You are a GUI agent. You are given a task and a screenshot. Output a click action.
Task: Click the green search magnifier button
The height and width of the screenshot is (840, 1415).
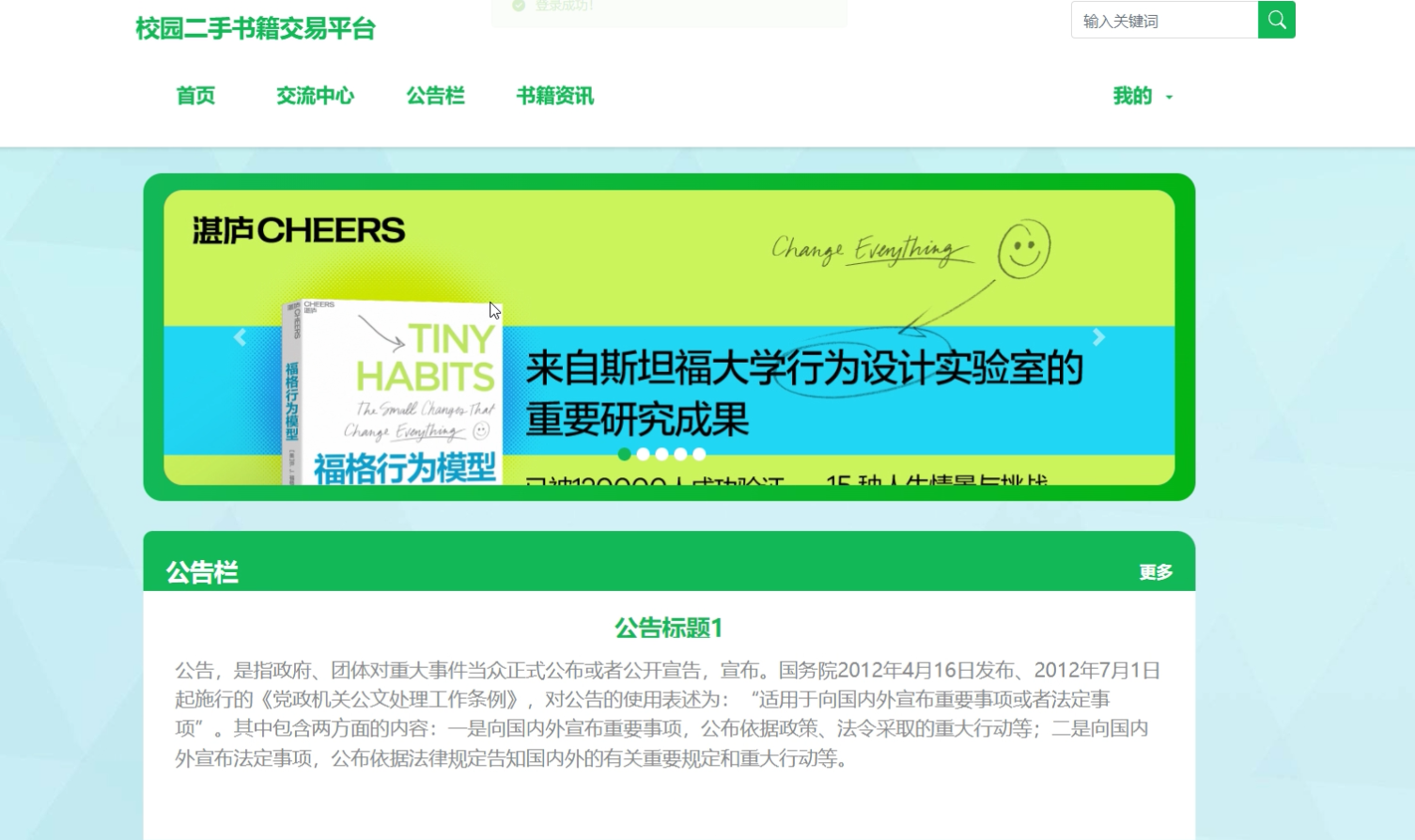[1276, 20]
